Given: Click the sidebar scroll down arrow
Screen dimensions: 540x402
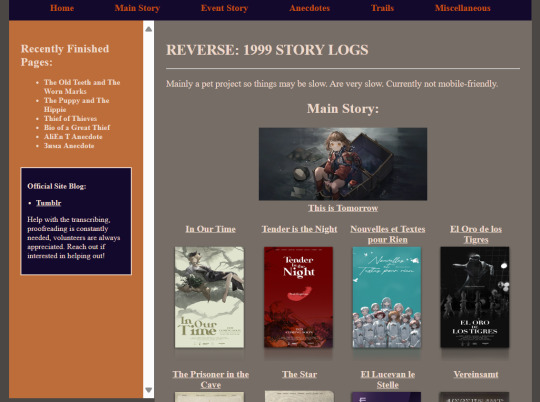Looking at the screenshot, I should pyautogui.click(x=148, y=390).
